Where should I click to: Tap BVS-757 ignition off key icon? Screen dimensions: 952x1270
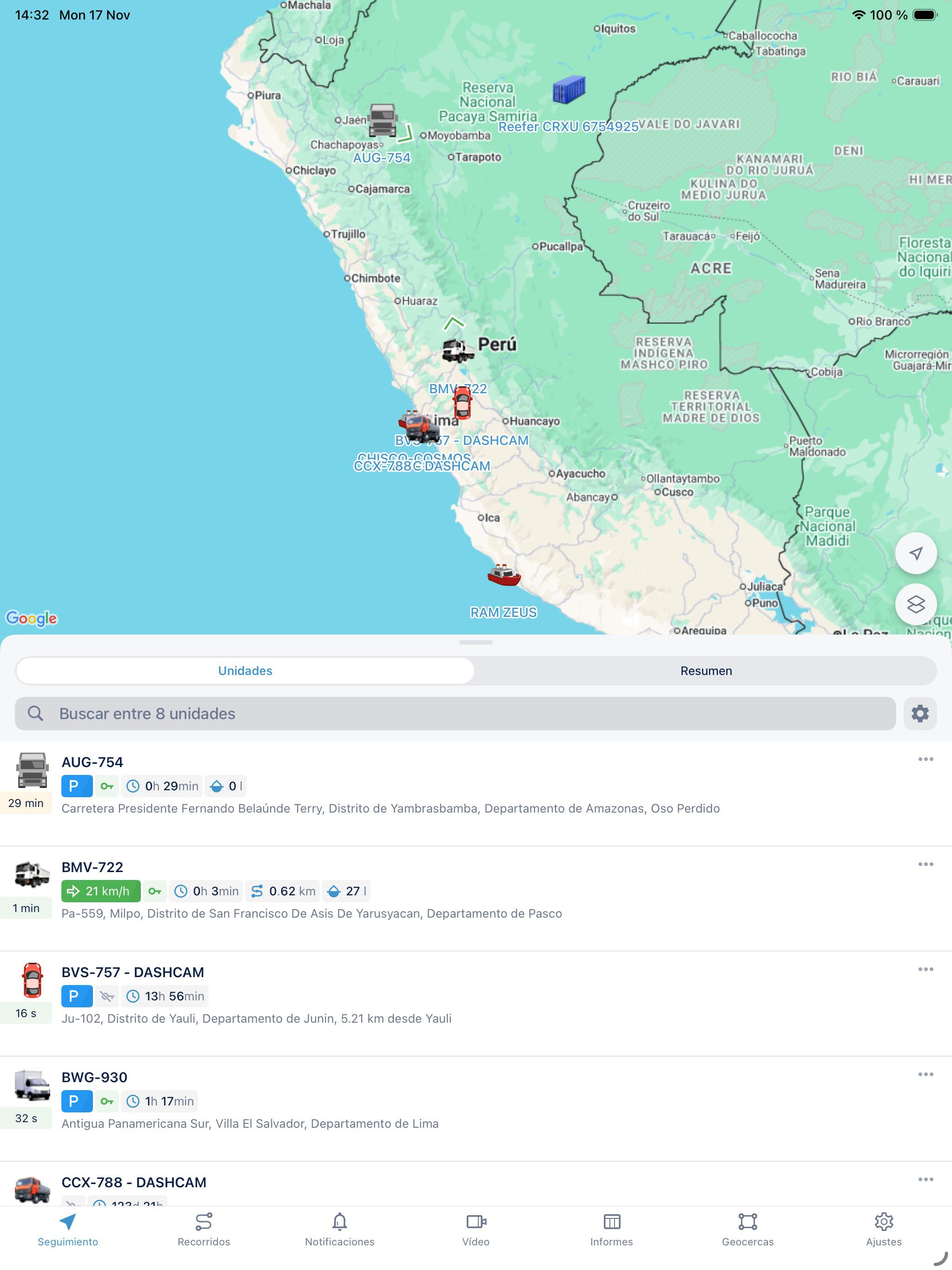[x=107, y=996]
